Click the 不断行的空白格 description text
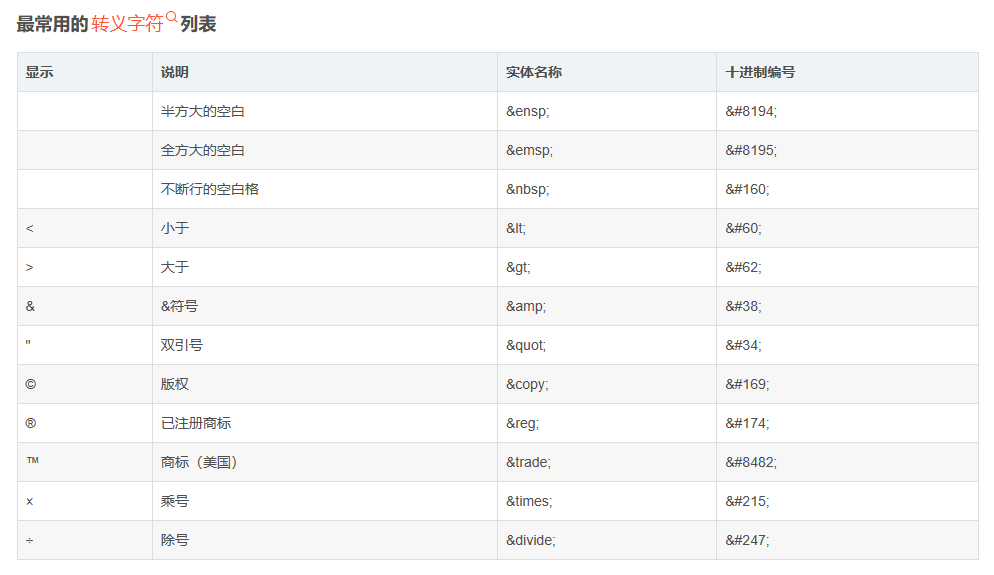This screenshot has height=575, width=994. [x=209, y=189]
